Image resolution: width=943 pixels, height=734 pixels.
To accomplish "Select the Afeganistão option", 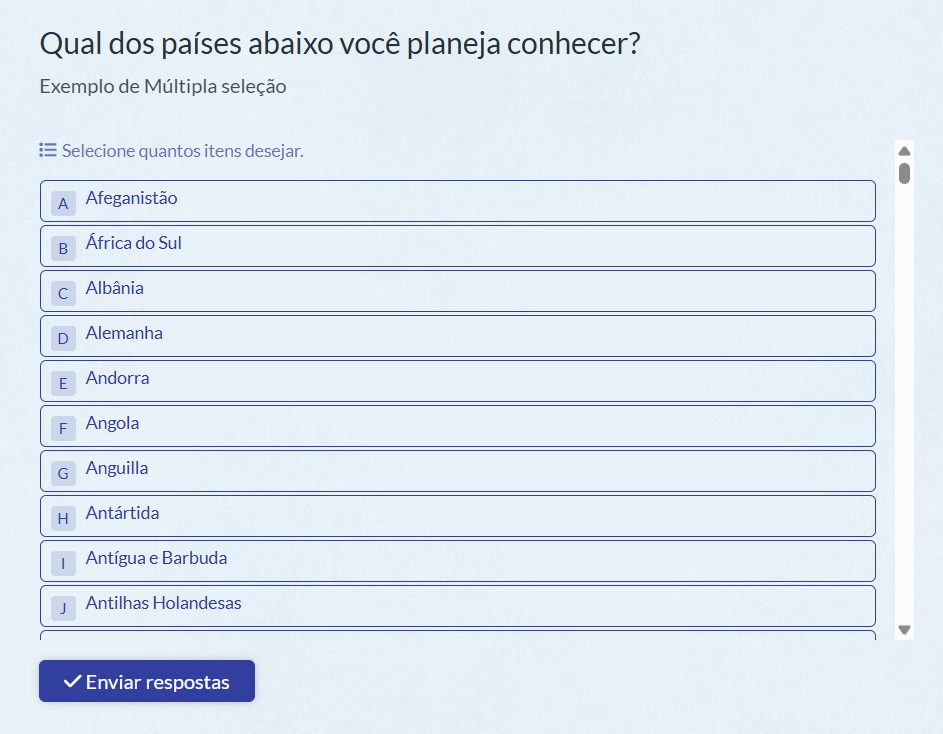I will 458,201.
